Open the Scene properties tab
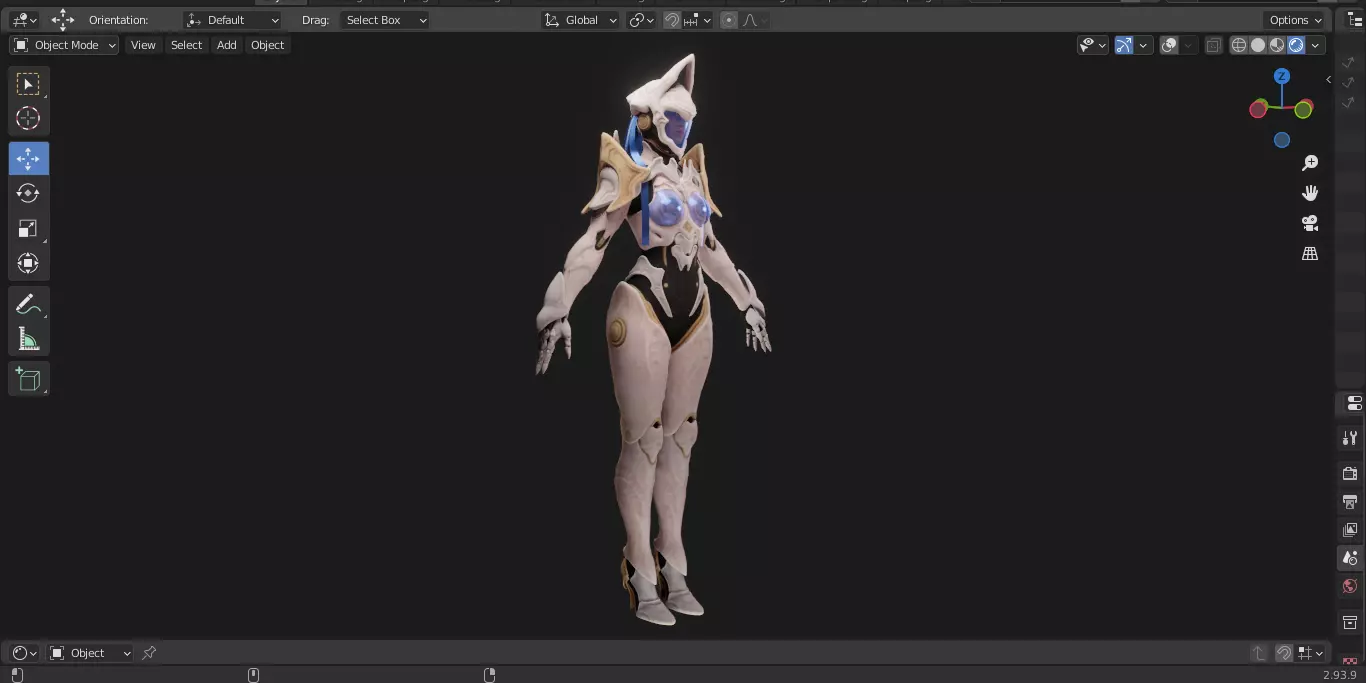 [x=1350, y=558]
